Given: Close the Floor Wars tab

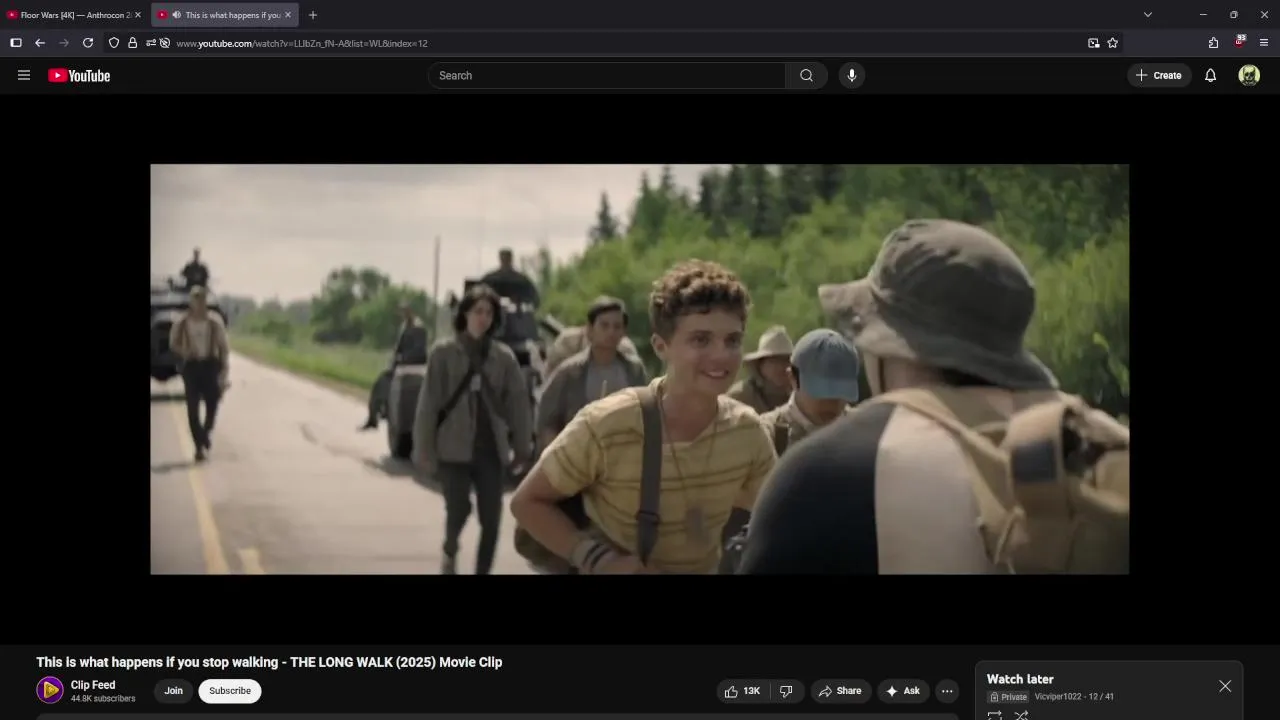Looking at the screenshot, I should 138,15.
